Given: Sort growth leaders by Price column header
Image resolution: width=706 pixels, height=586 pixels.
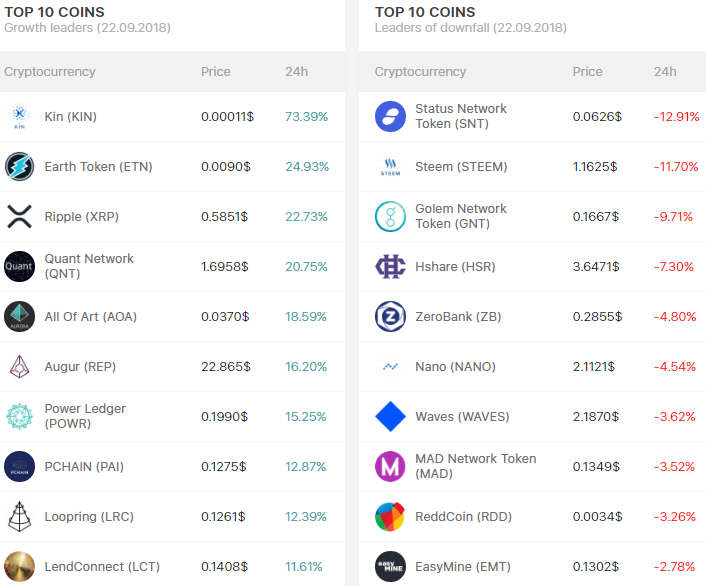Looking at the screenshot, I should pos(216,72).
